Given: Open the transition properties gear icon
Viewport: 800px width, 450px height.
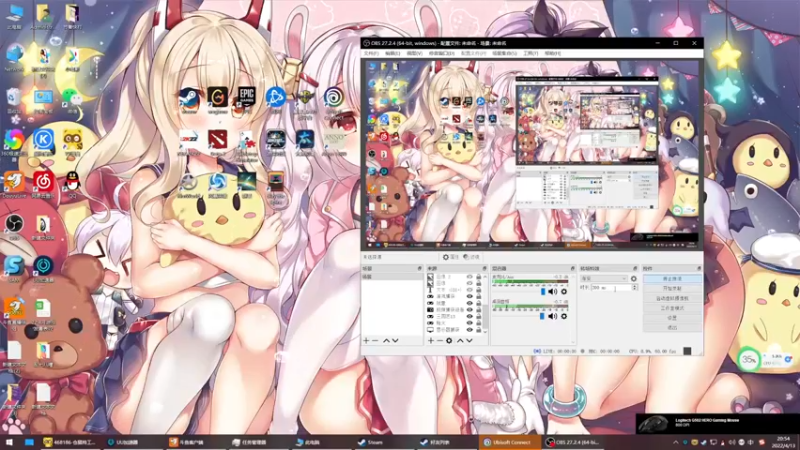Looking at the screenshot, I should tap(634, 279).
